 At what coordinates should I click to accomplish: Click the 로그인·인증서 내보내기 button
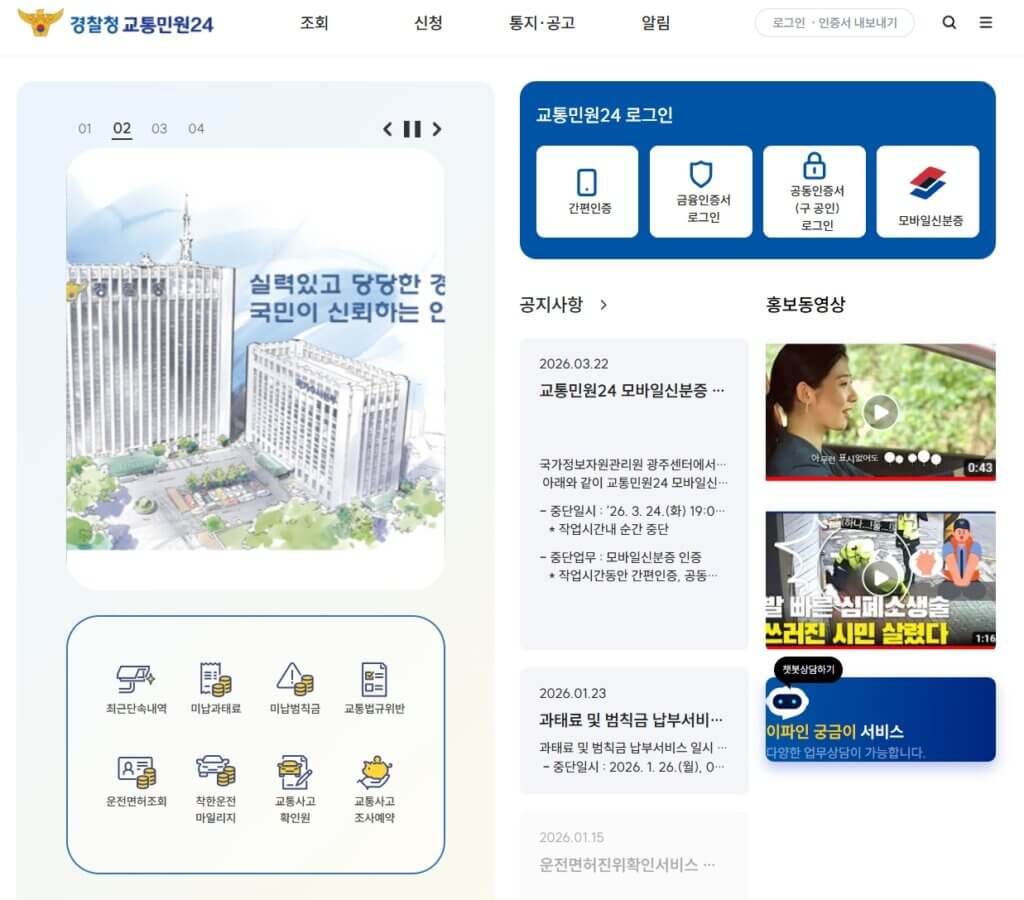[832, 22]
